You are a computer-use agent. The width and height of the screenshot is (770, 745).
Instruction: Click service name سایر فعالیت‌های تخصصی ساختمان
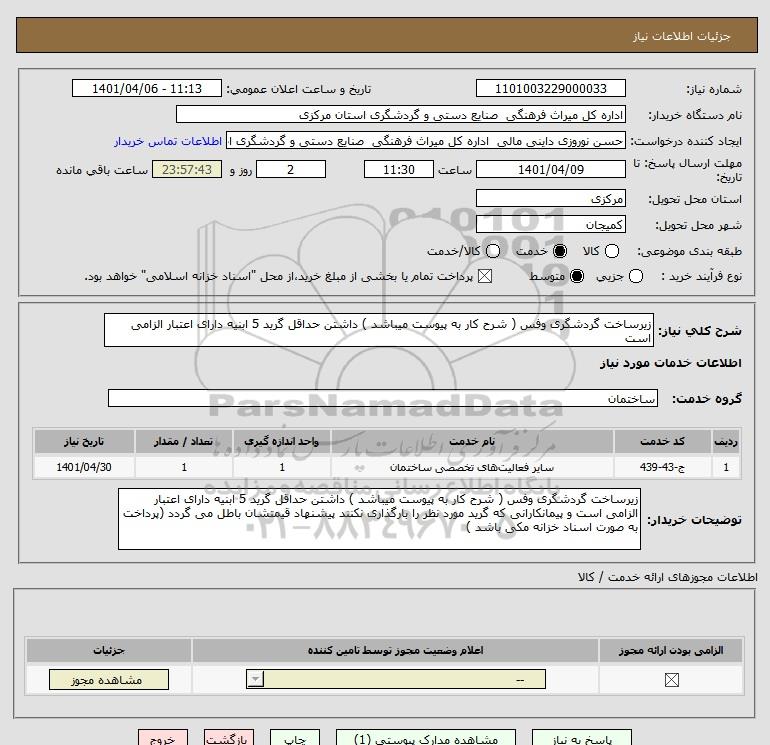tap(472, 467)
